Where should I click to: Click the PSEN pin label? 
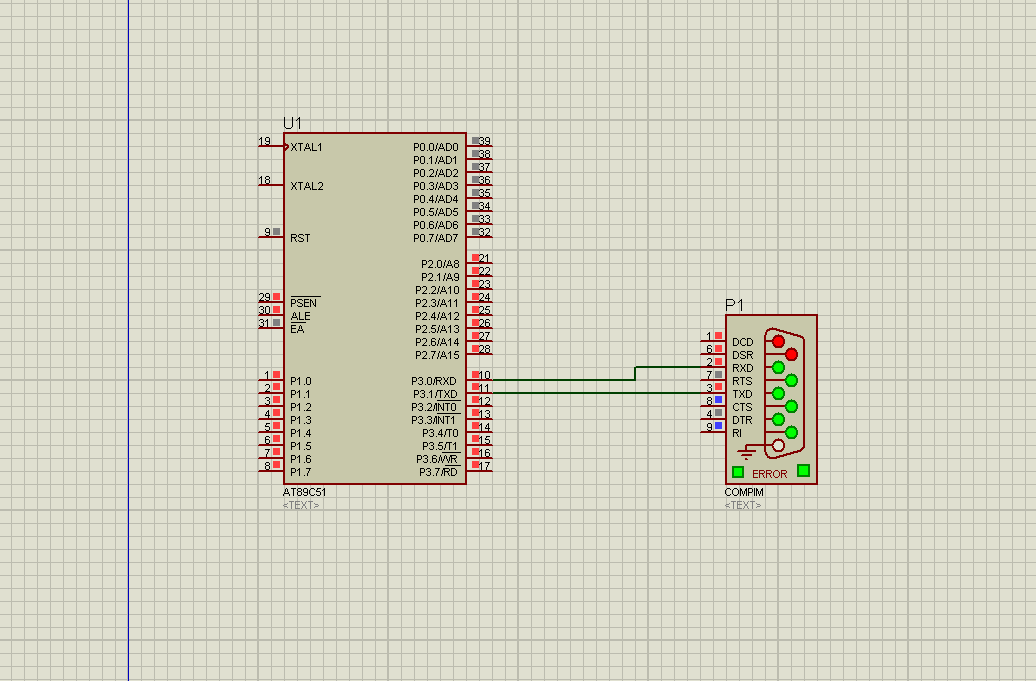coord(304,303)
